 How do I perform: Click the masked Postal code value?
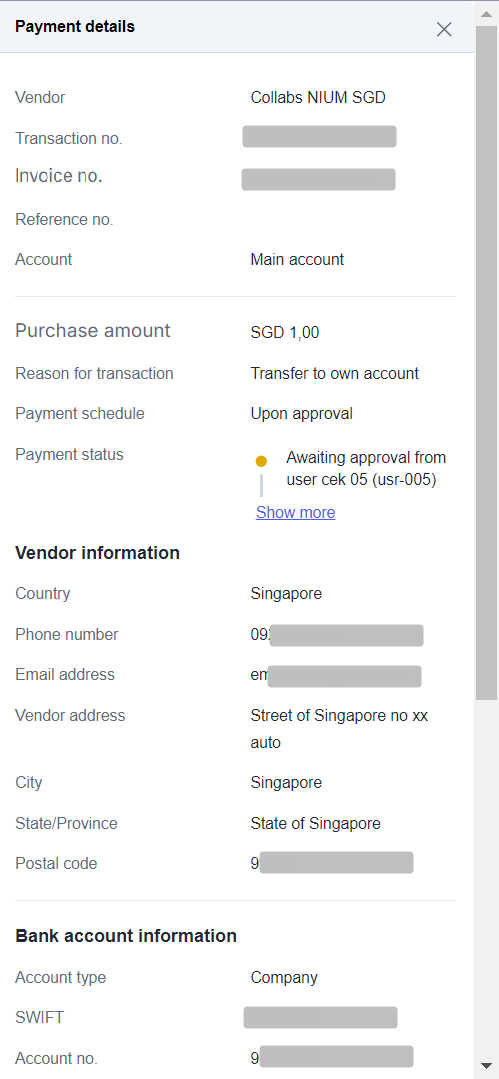pyautogui.click(x=332, y=863)
